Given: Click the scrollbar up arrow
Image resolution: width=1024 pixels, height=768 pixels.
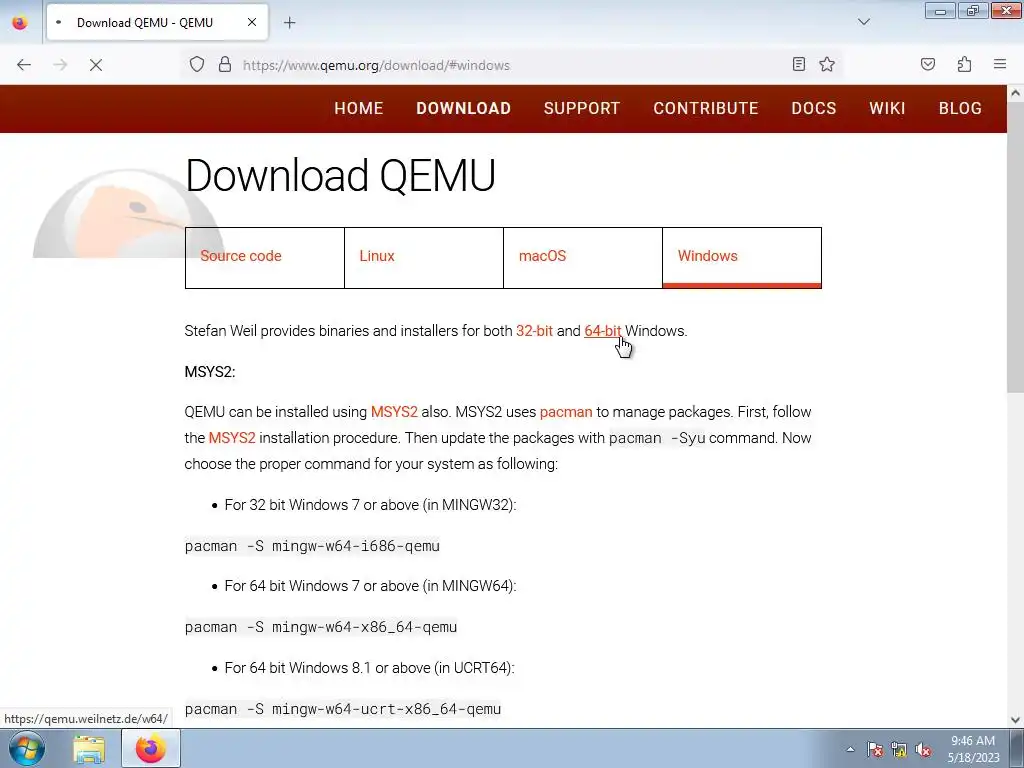Looking at the screenshot, I should pos(1015,93).
